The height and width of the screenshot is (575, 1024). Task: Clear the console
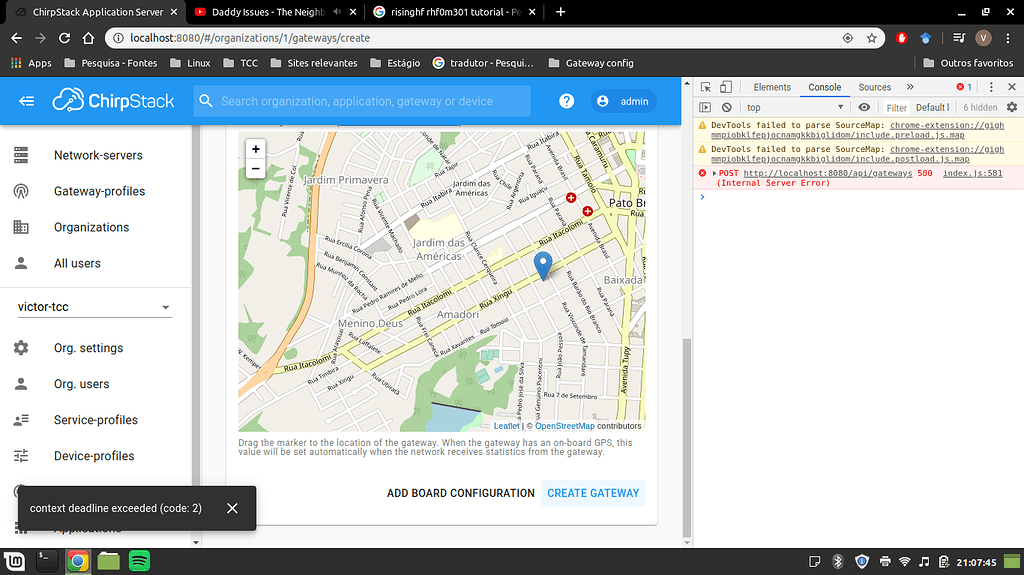coord(727,107)
